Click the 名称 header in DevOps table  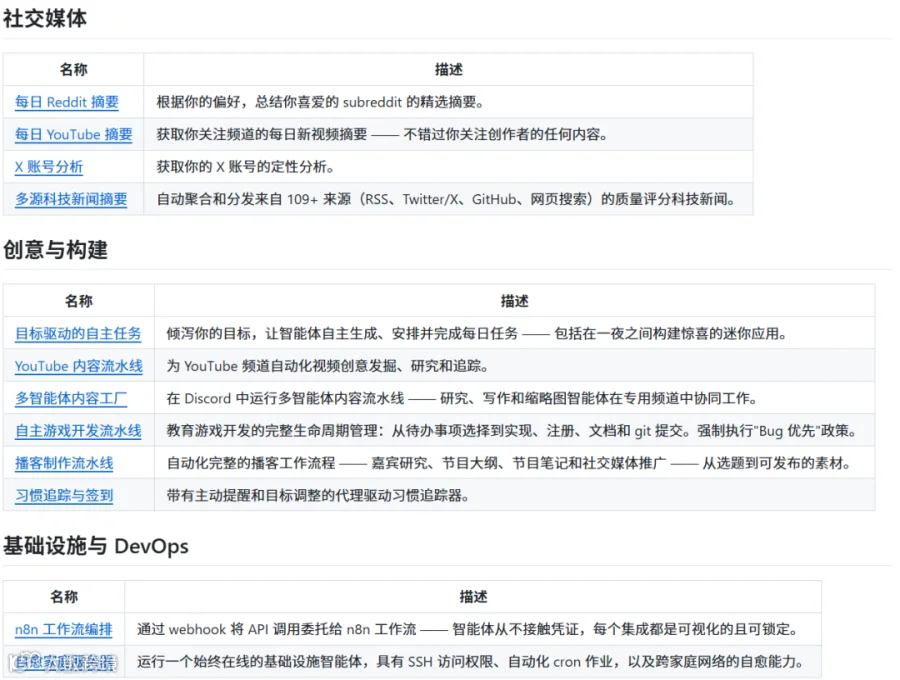(x=64, y=597)
